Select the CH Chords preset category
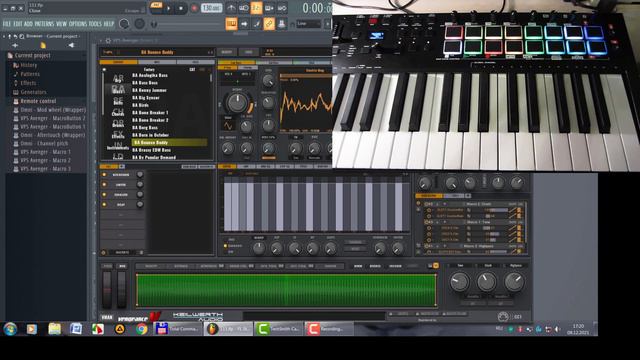The width and height of the screenshot is (640, 360). 118,112
